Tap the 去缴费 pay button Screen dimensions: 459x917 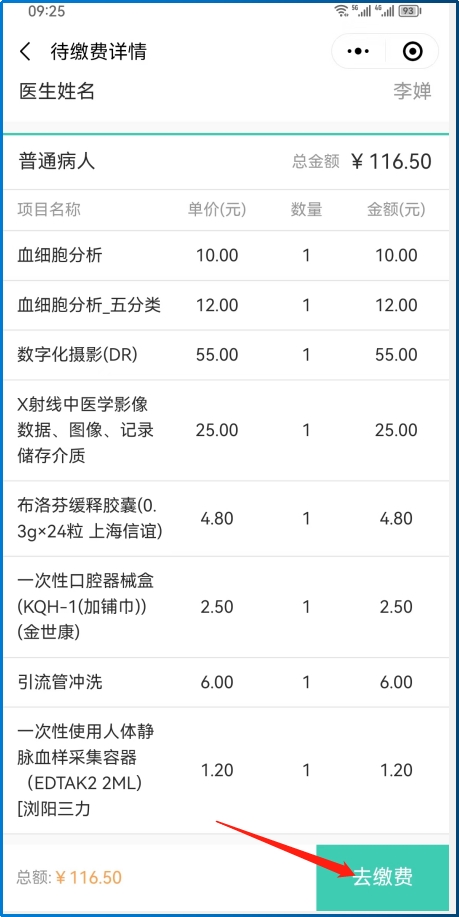click(382, 877)
